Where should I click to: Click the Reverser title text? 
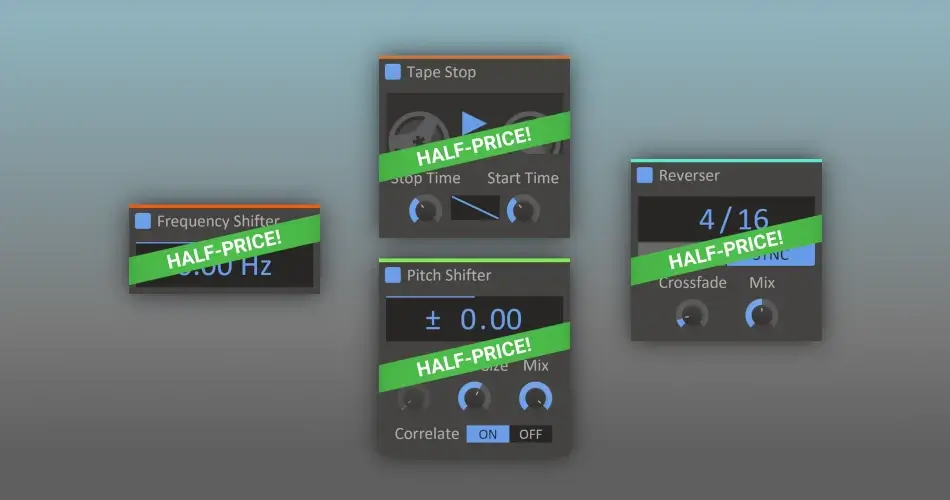click(689, 175)
